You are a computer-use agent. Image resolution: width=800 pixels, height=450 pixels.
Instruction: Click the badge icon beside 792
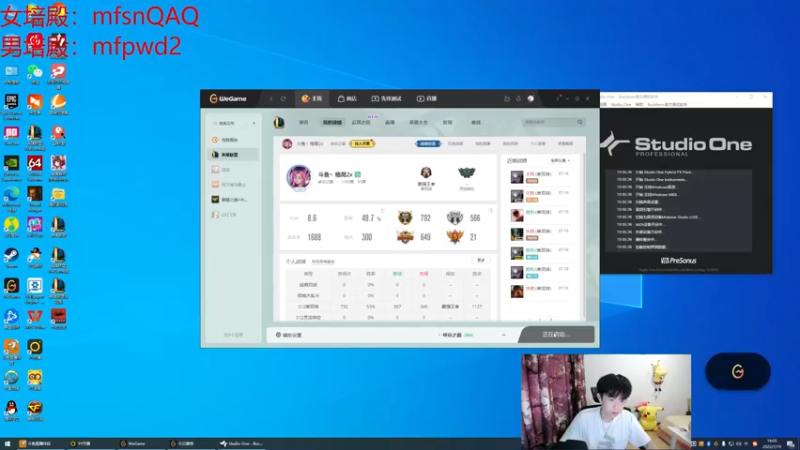coord(405,218)
